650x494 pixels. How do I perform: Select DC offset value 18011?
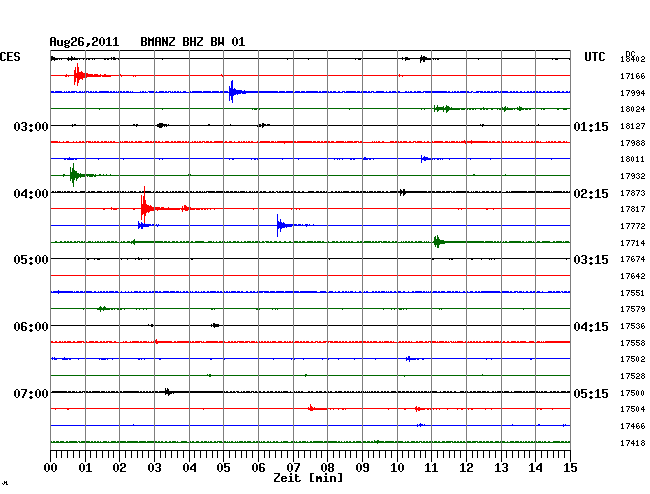coord(633,159)
